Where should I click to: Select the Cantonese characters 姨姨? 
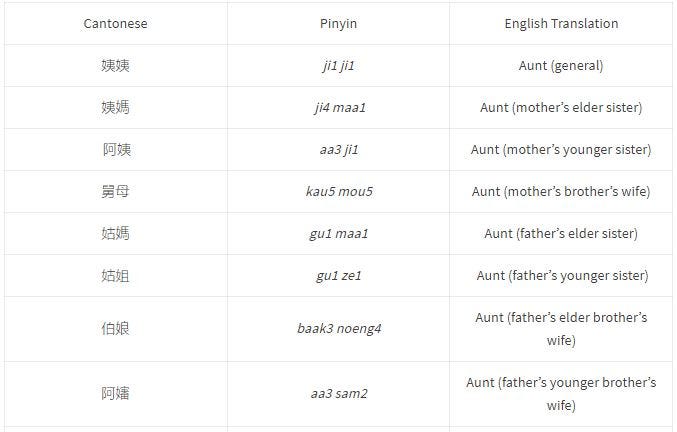click(x=116, y=66)
